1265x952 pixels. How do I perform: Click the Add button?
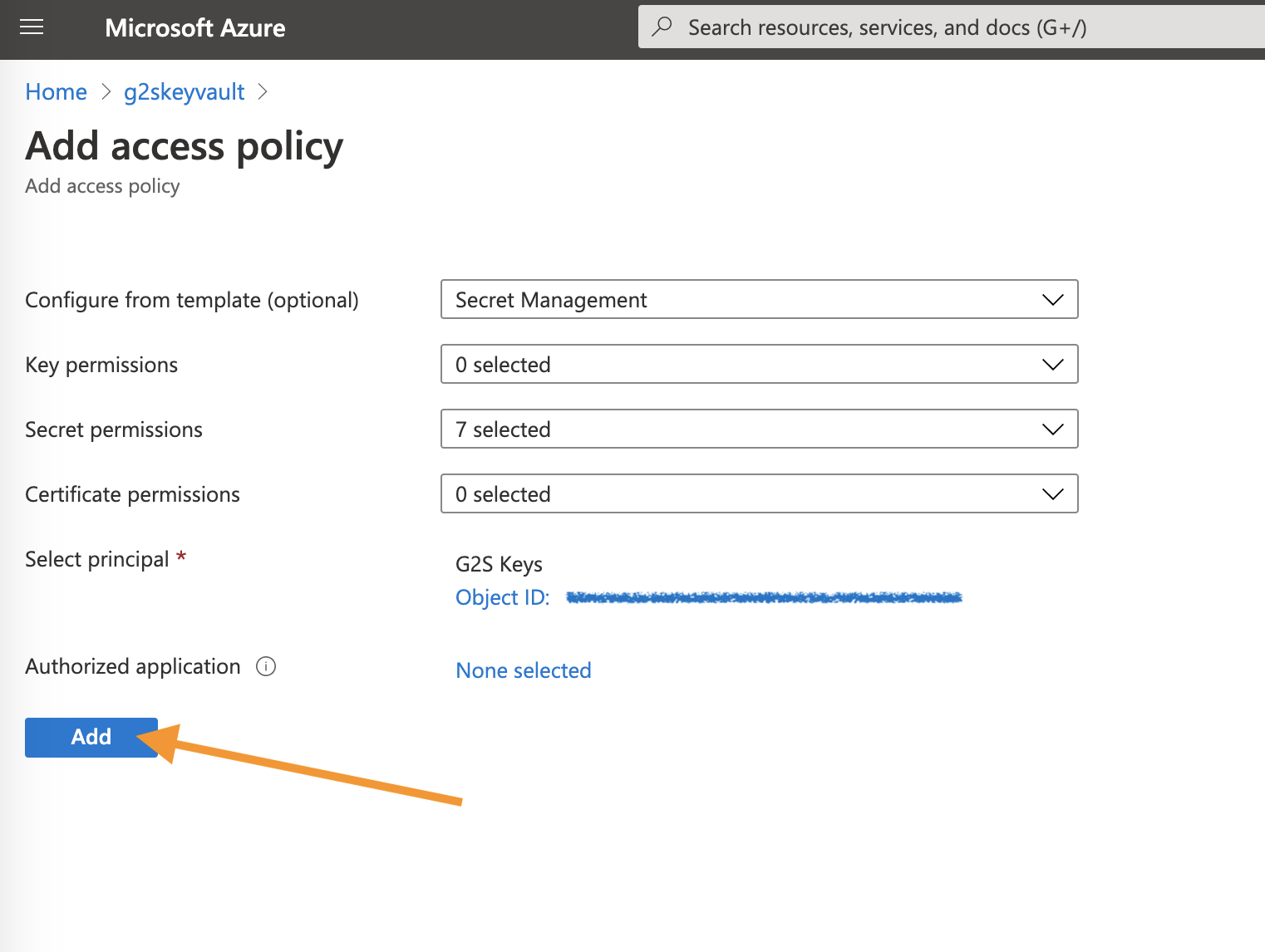(91, 737)
